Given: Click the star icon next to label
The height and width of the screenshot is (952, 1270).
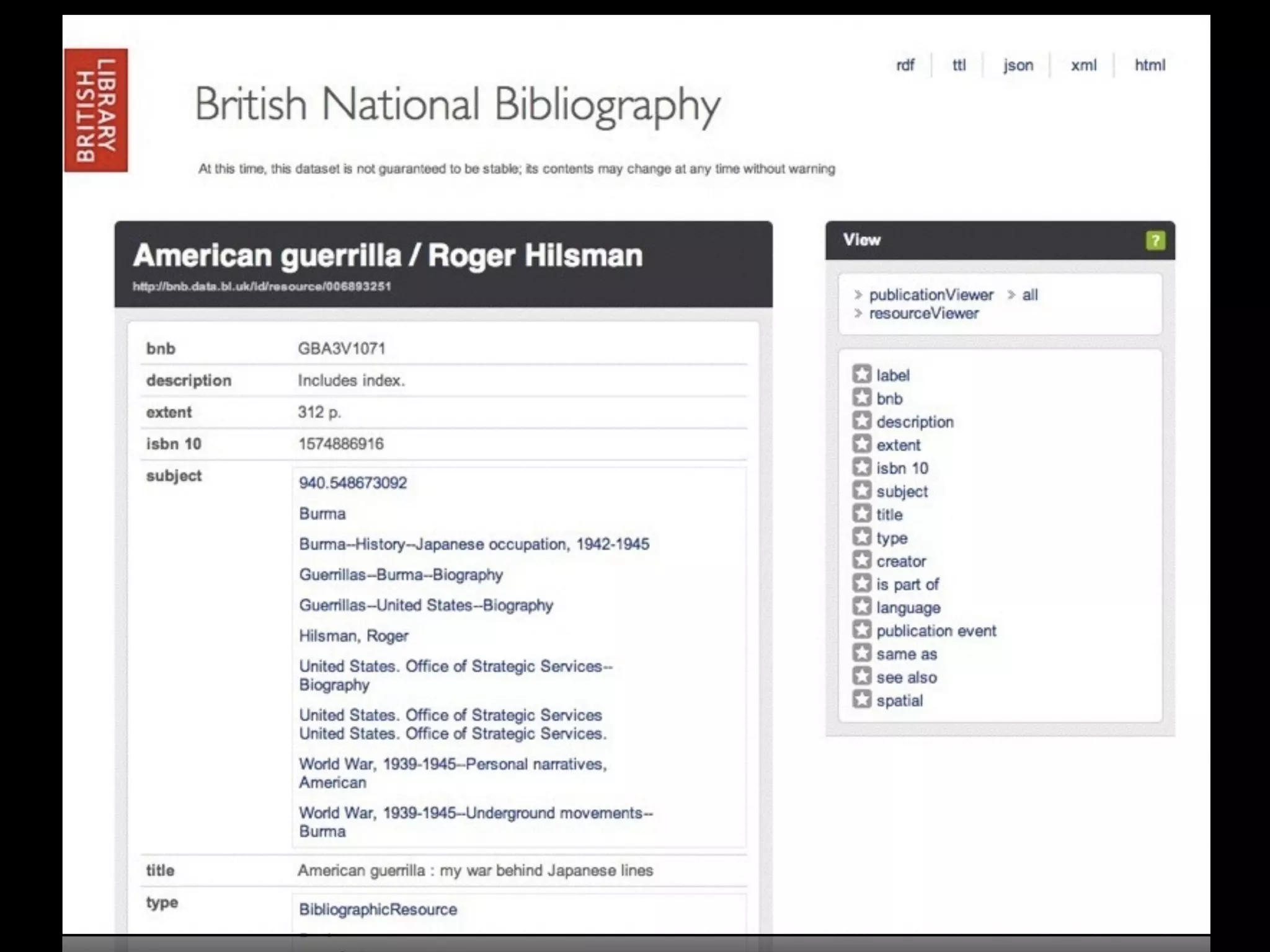Looking at the screenshot, I should pos(861,374).
